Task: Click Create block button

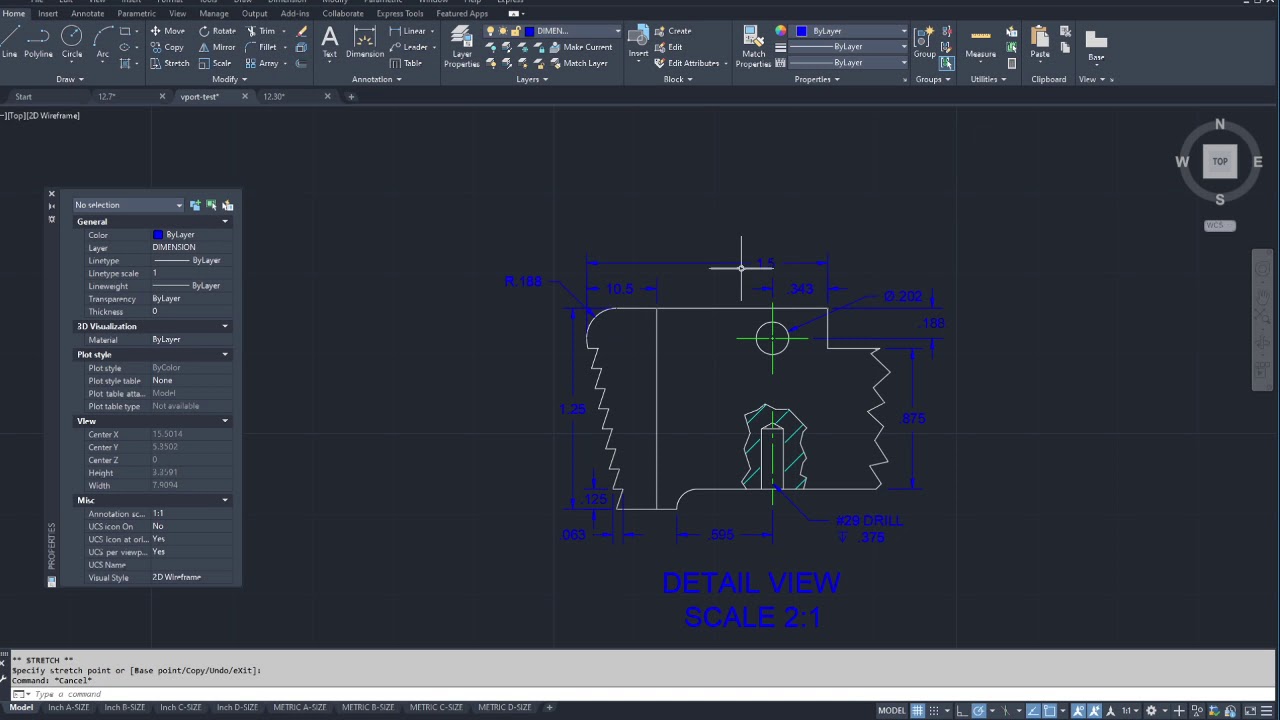Action: point(673,31)
